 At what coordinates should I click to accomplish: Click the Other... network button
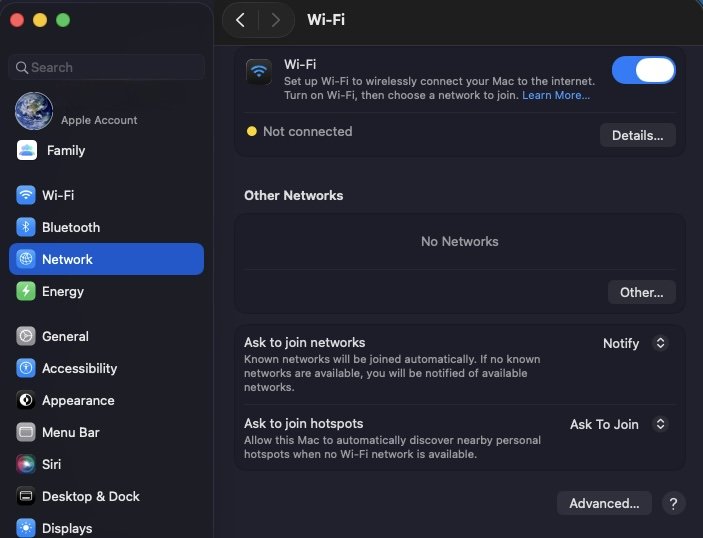(642, 292)
